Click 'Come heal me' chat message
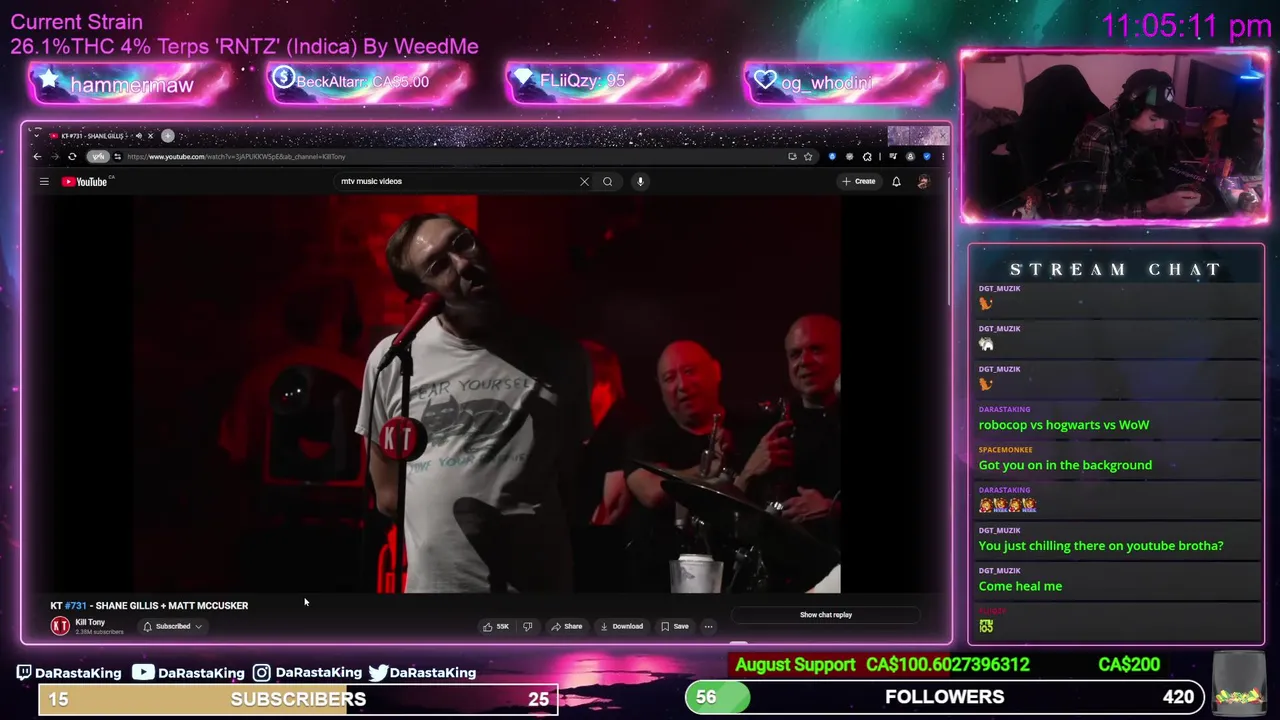1280x720 pixels. coord(1020,586)
